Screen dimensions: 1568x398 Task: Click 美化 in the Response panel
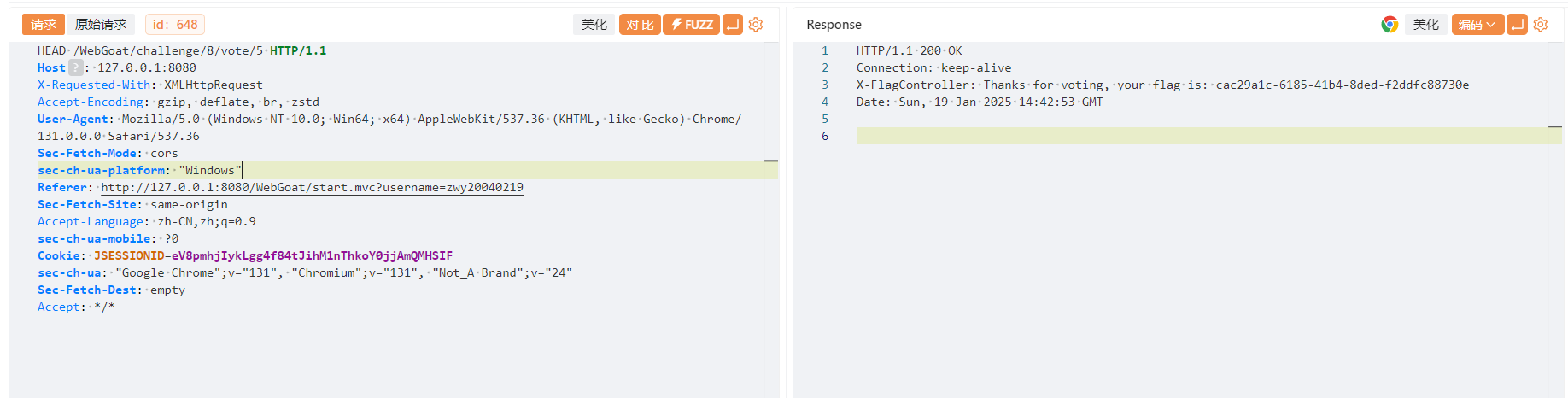click(x=1425, y=25)
